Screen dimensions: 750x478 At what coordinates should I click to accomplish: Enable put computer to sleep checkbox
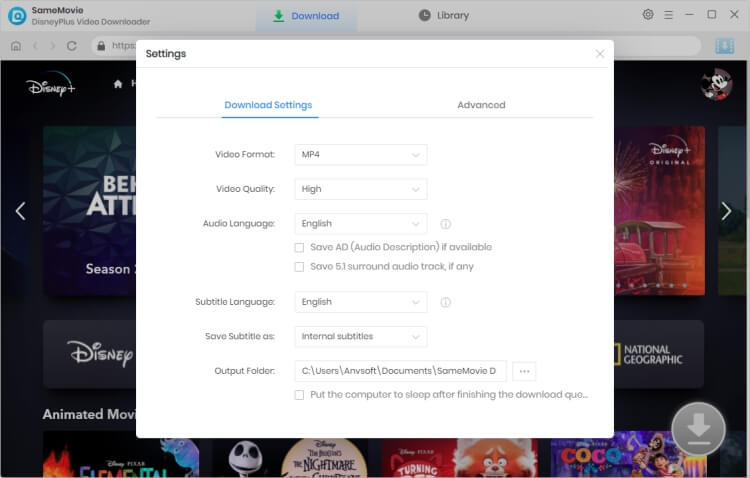(x=300, y=395)
